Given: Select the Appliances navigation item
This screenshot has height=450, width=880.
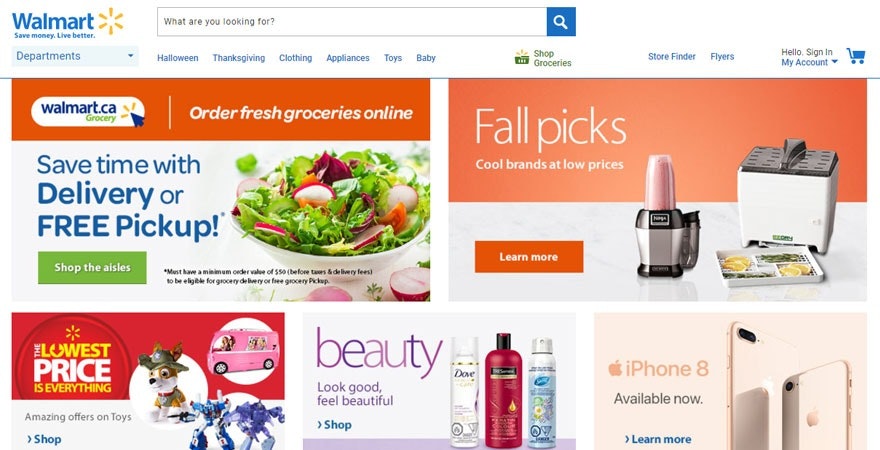Looking at the screenshot, I should click(348, 58).
